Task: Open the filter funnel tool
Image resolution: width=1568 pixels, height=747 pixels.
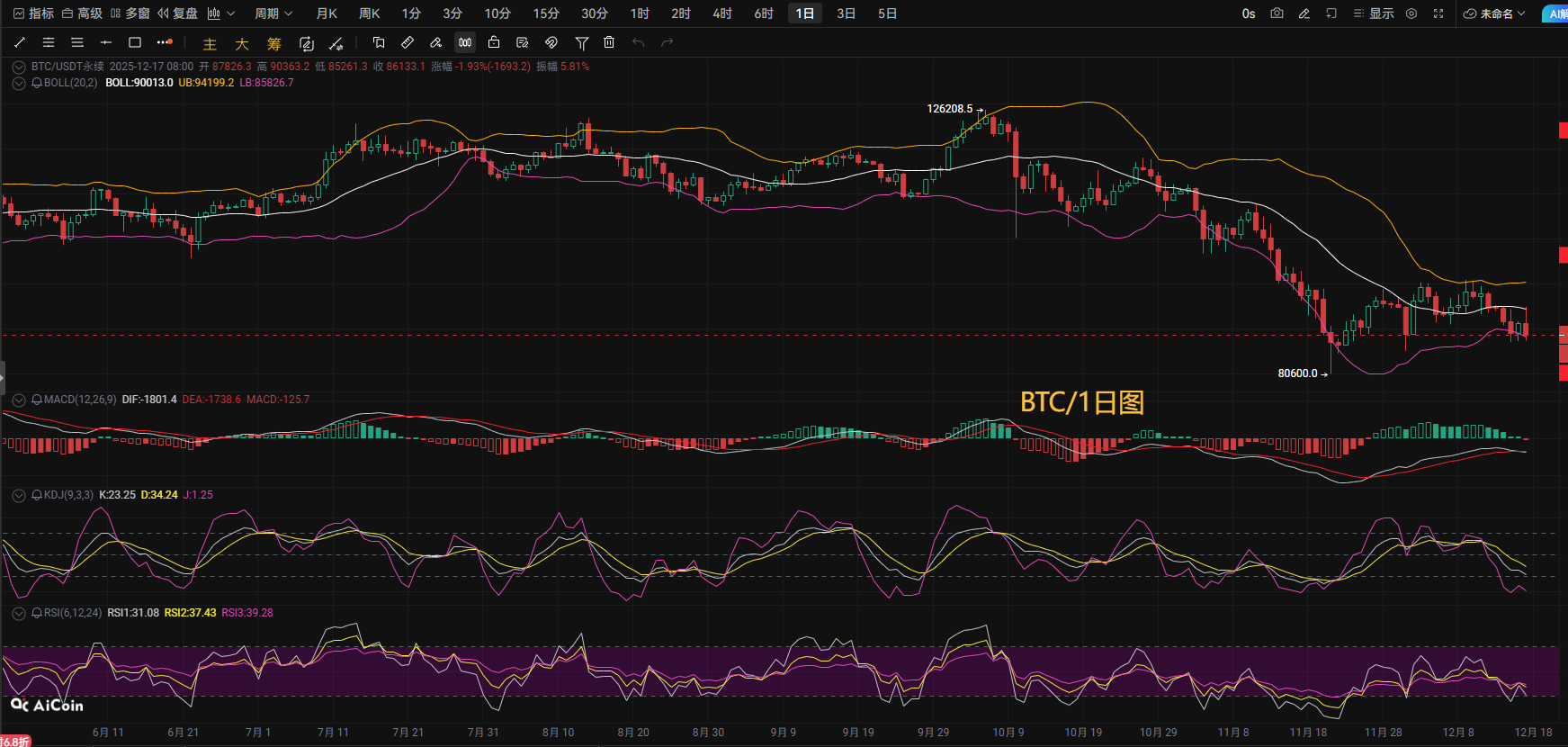Action: tap(582, 42)
